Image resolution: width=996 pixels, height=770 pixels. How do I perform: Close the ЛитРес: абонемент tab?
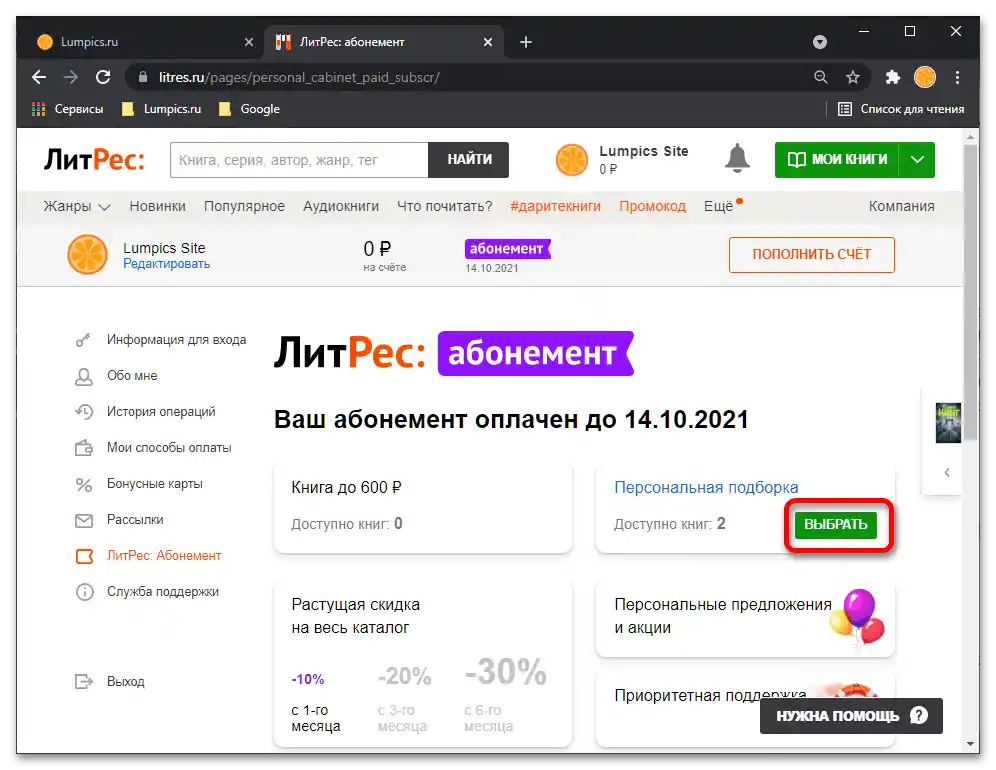coord(487,42)
